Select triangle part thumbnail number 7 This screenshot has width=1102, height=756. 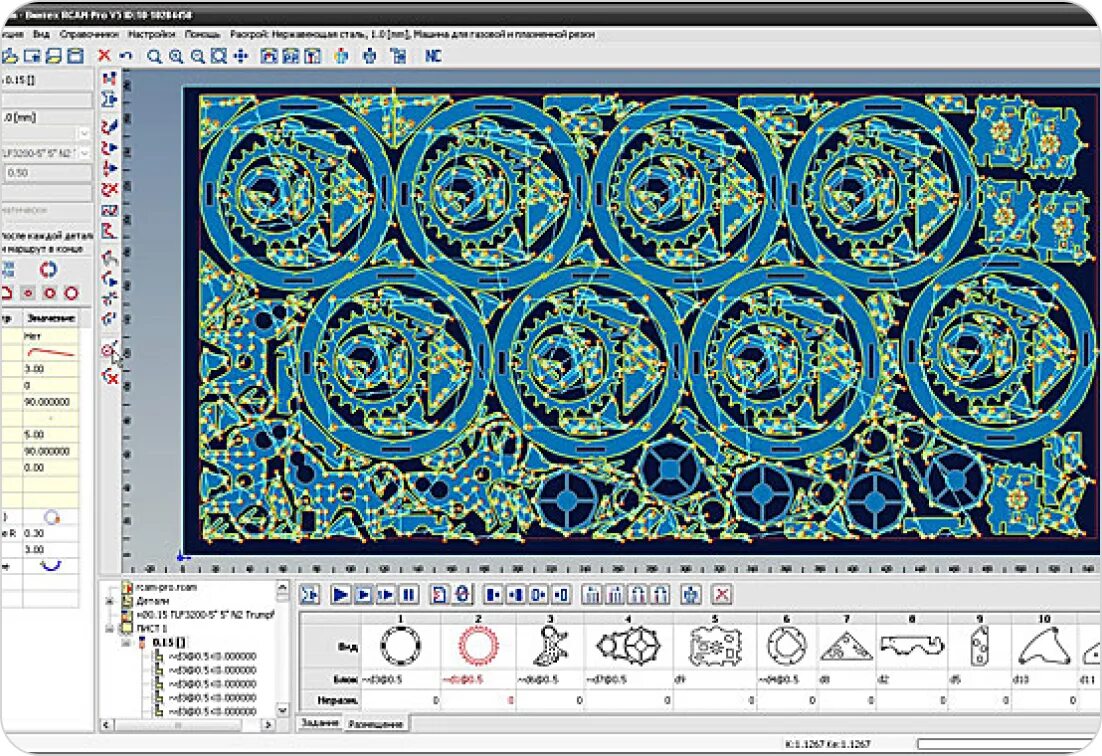pyautogui.click(x=846, y=645)
